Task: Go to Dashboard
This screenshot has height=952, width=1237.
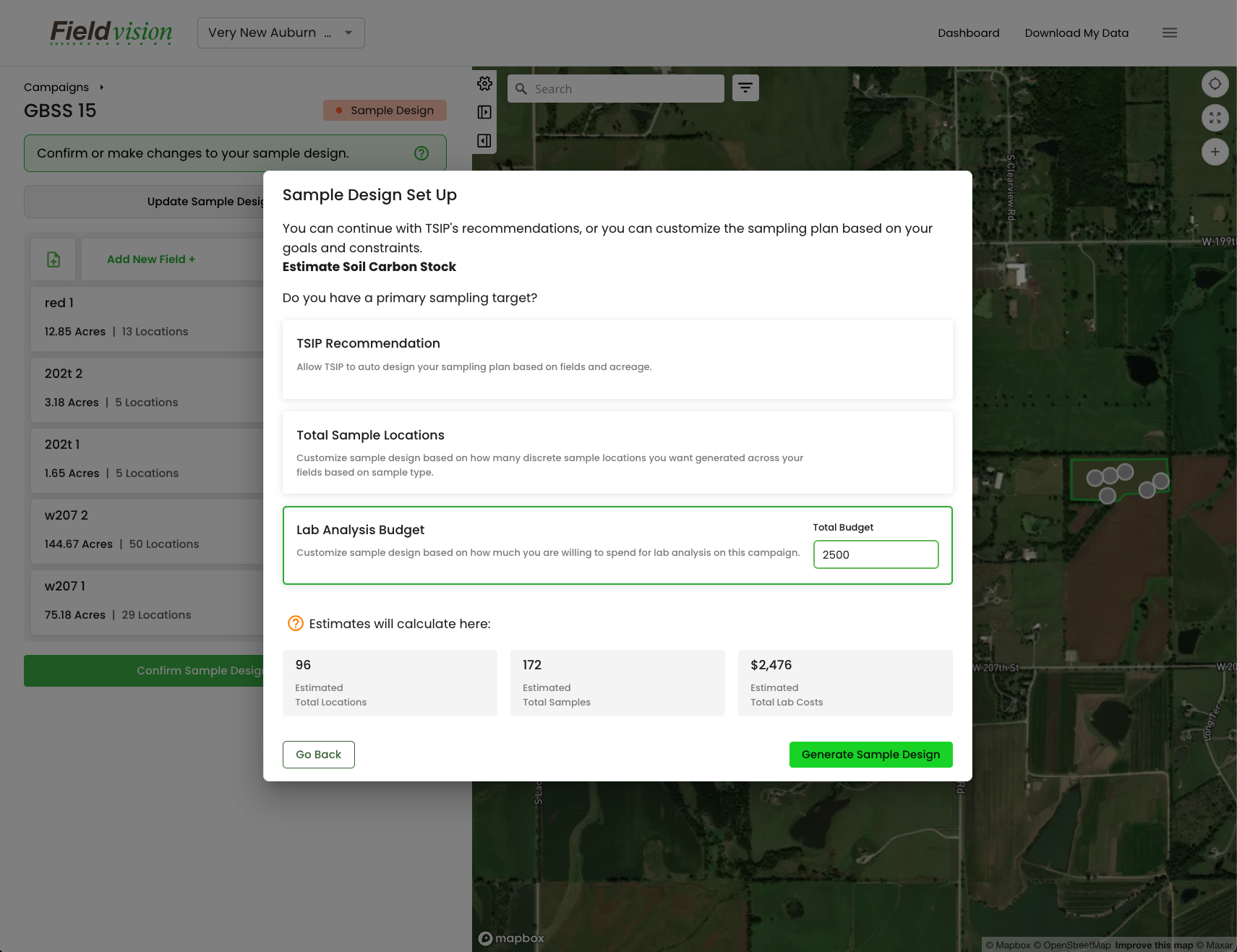Action: [968, 33]
